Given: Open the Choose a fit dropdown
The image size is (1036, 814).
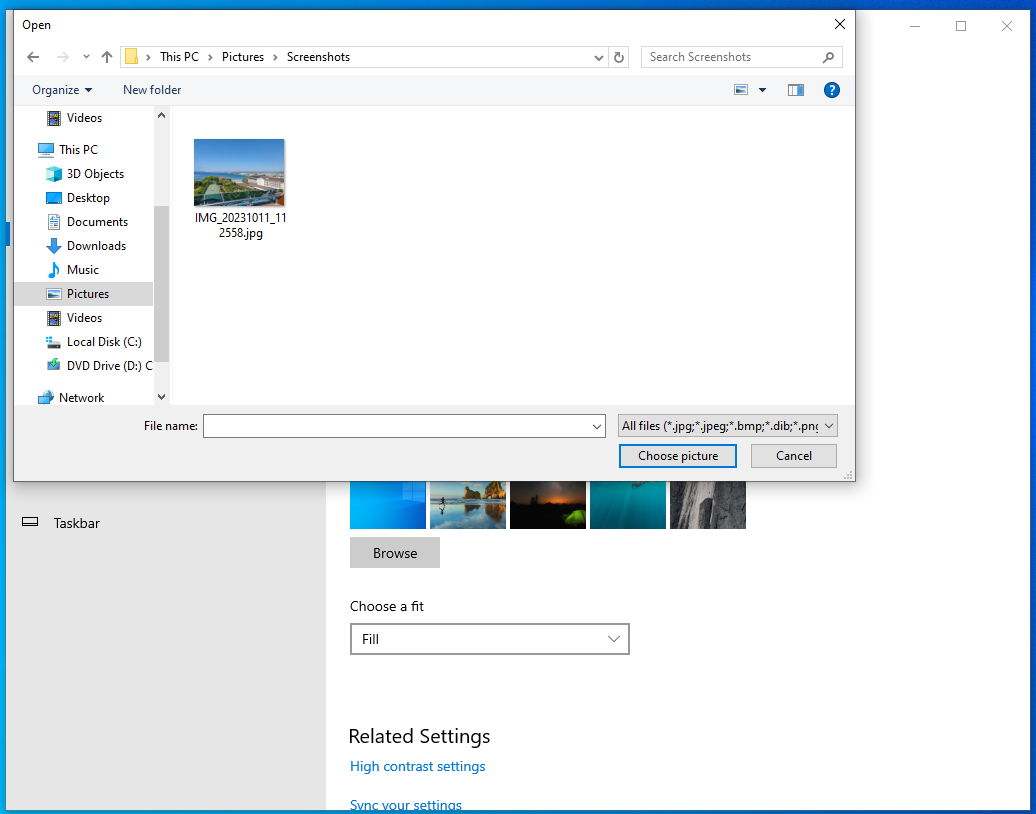Looking at the screenshot, I should [490, 639].
